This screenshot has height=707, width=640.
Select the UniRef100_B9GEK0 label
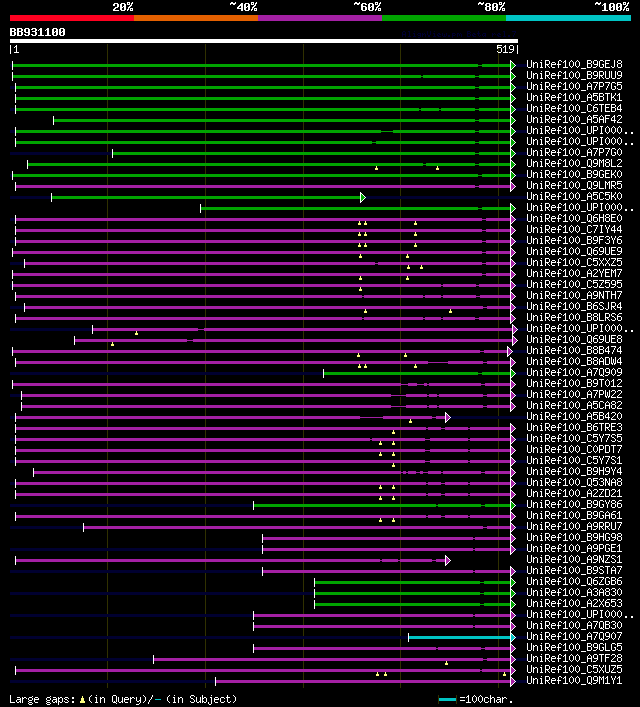[574, 174]
